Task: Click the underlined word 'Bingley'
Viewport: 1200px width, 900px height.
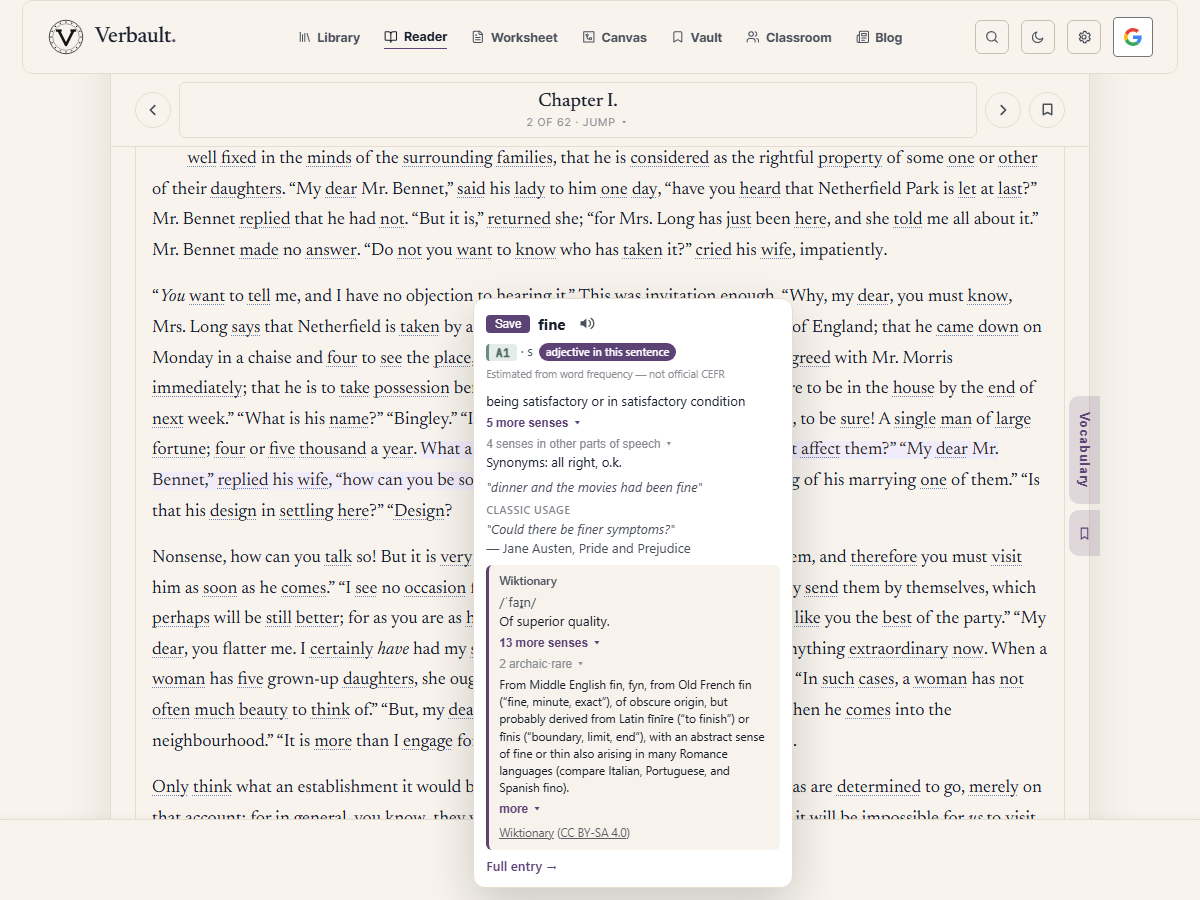Action: click(x=420, y=419)
